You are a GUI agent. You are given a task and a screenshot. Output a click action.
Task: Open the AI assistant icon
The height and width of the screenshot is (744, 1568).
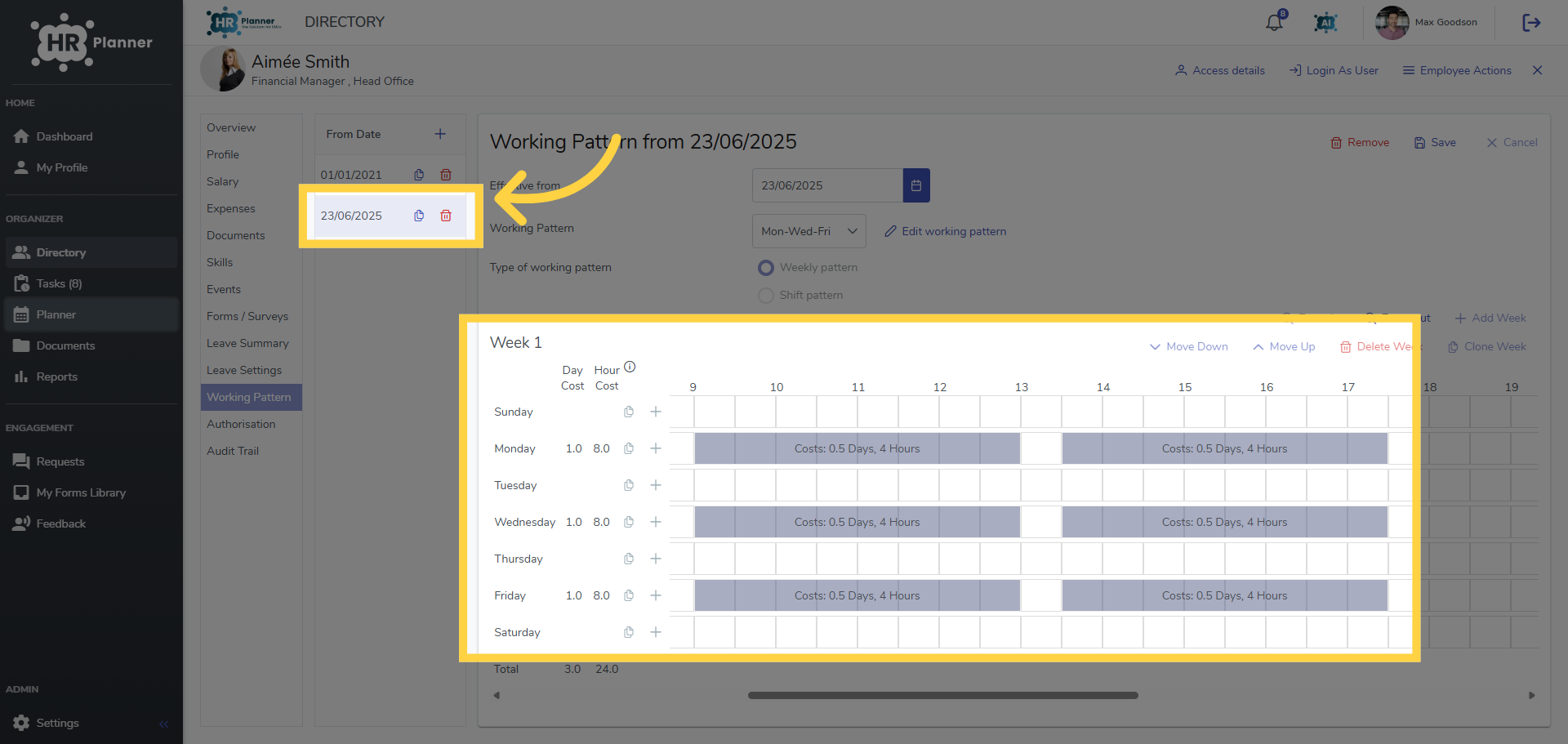(1325, 23)
